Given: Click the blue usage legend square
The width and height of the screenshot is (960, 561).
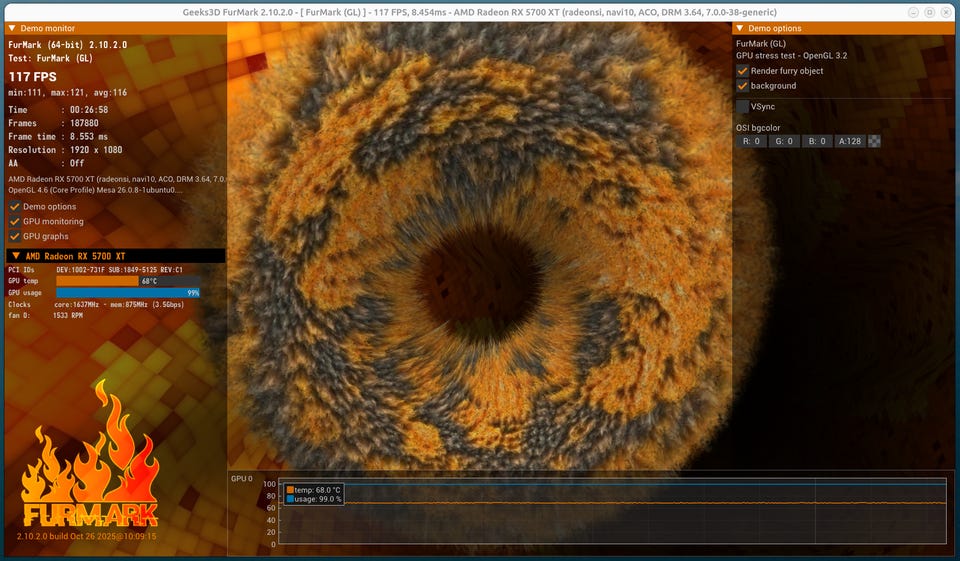Looking at the screenshot, I should click(290, 499).
